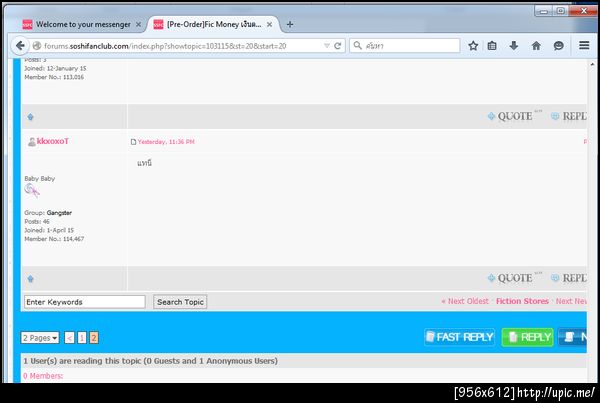Bookmark this page with the star icon
This screenshot has height=403, width=600.
473,46
